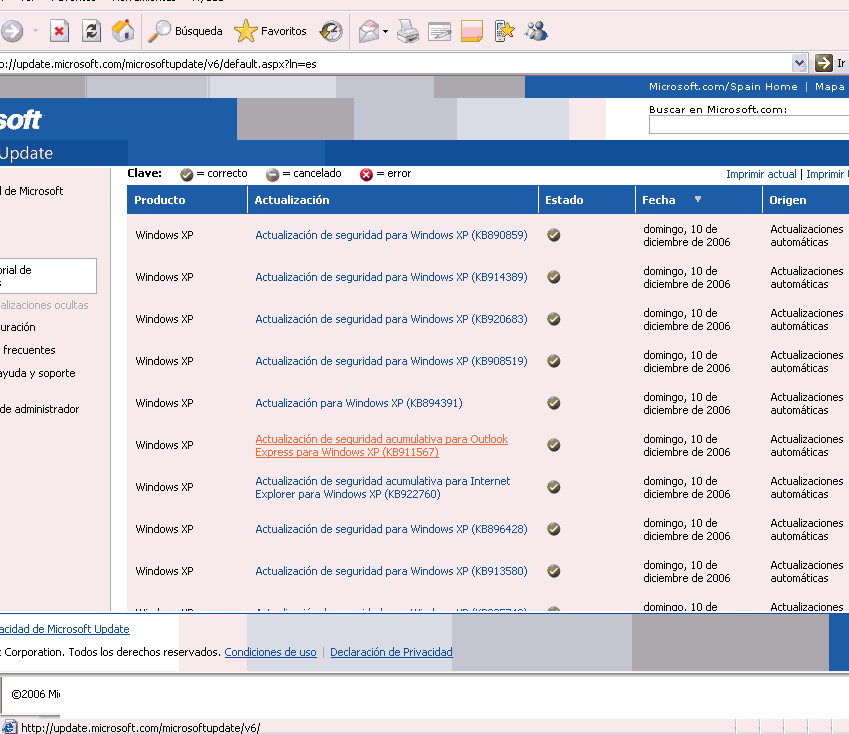This screenshot has height=734, width=849.
Task: Open security update KB908519 link
Action: pos(391,361)
